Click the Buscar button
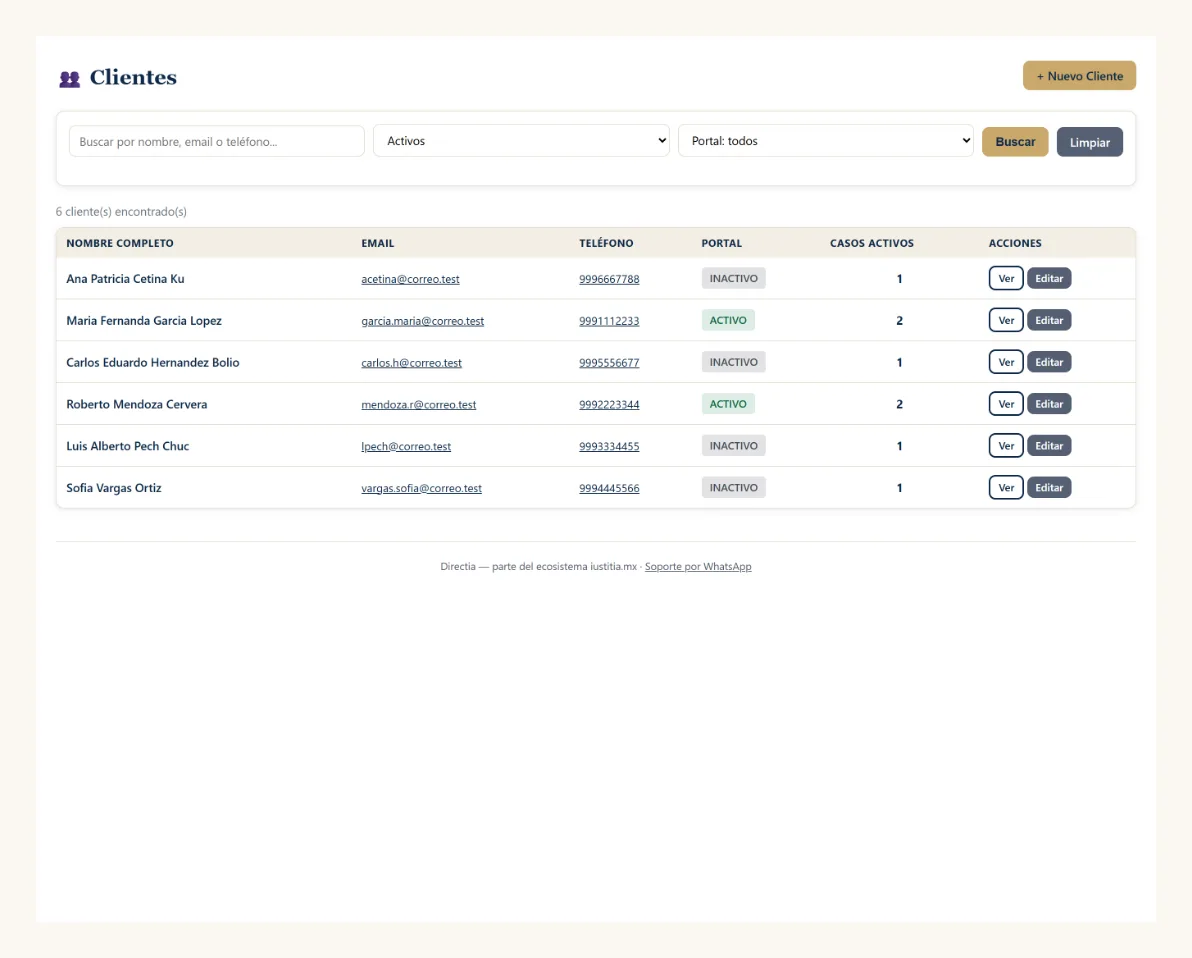 [x=1015, y=142]
